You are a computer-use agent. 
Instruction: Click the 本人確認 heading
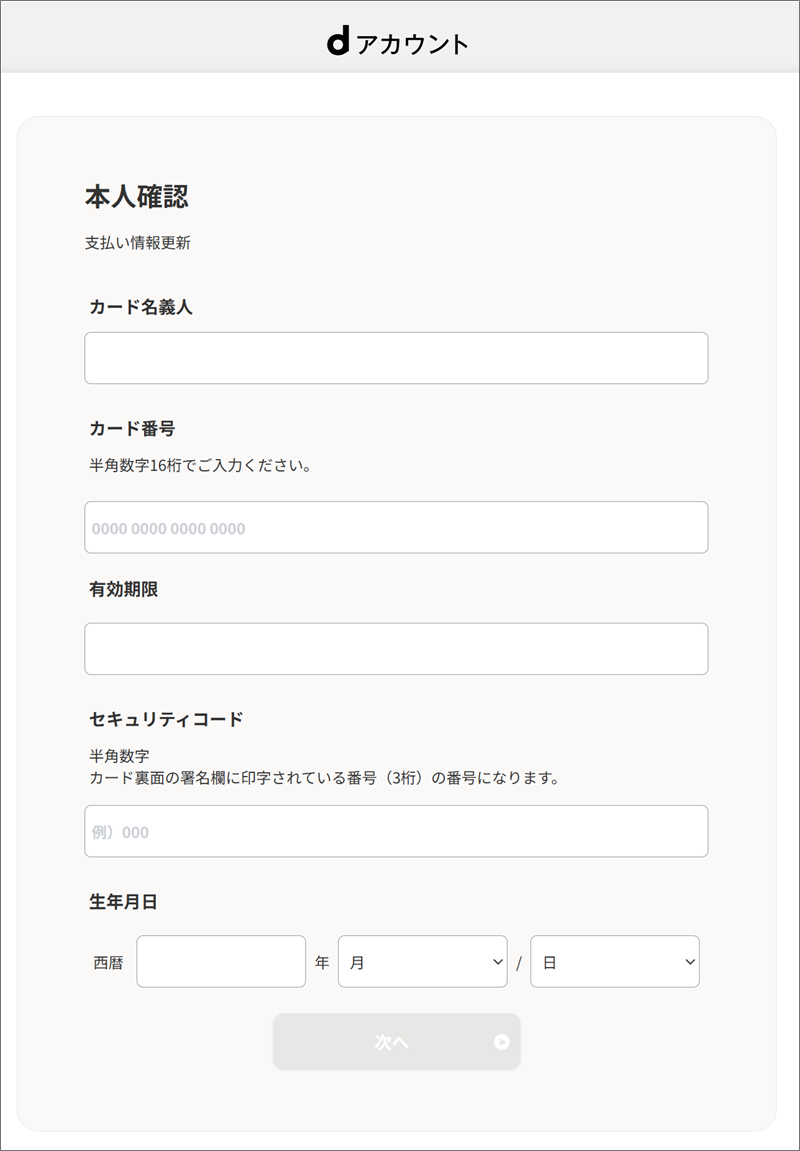click(137, 197)
